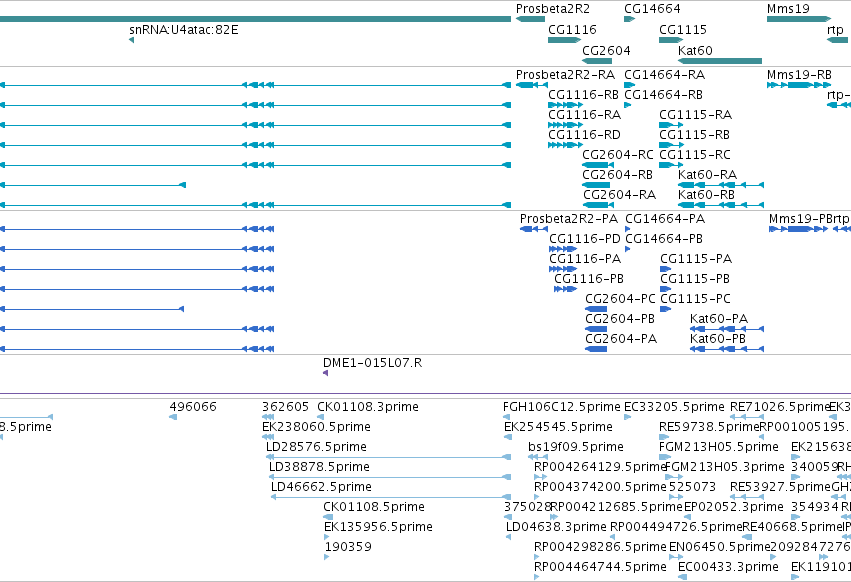Select the LD46662.5prime EST label

[321, 488]
